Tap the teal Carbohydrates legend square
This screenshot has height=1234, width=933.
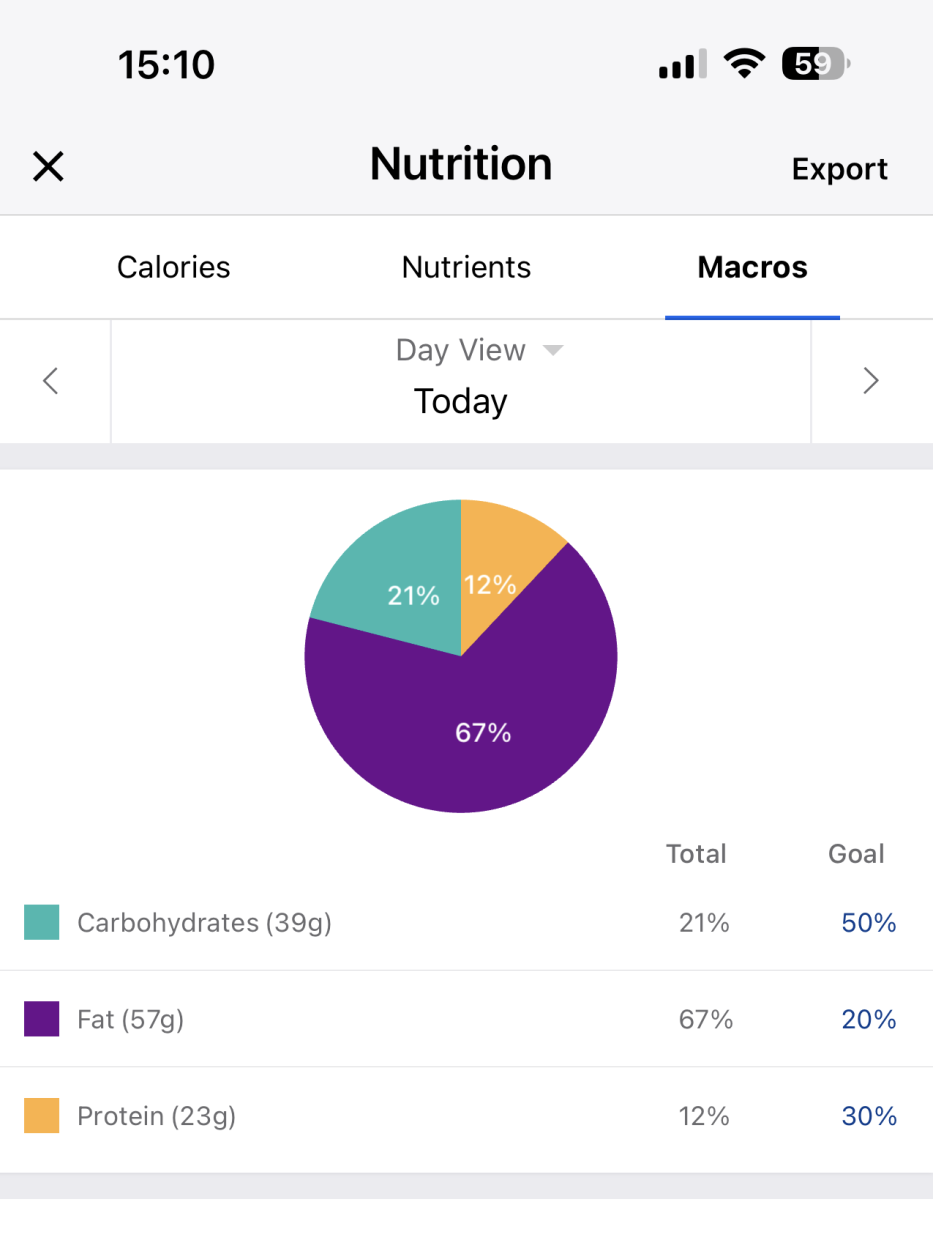[42, 922]
